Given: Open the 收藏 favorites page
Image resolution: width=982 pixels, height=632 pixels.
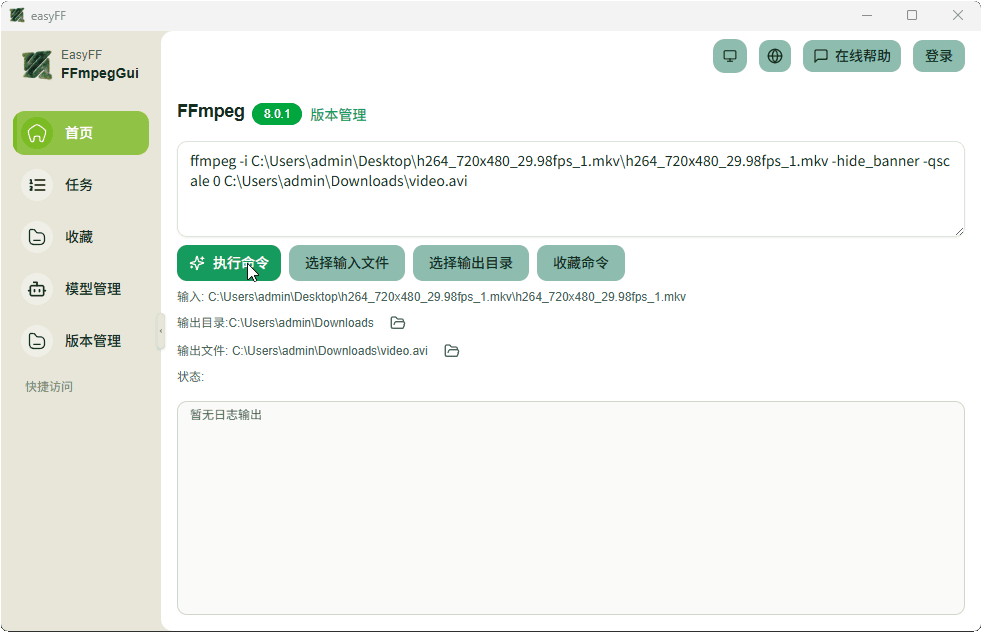Looking at the screenshot, I should click(81, 237).
